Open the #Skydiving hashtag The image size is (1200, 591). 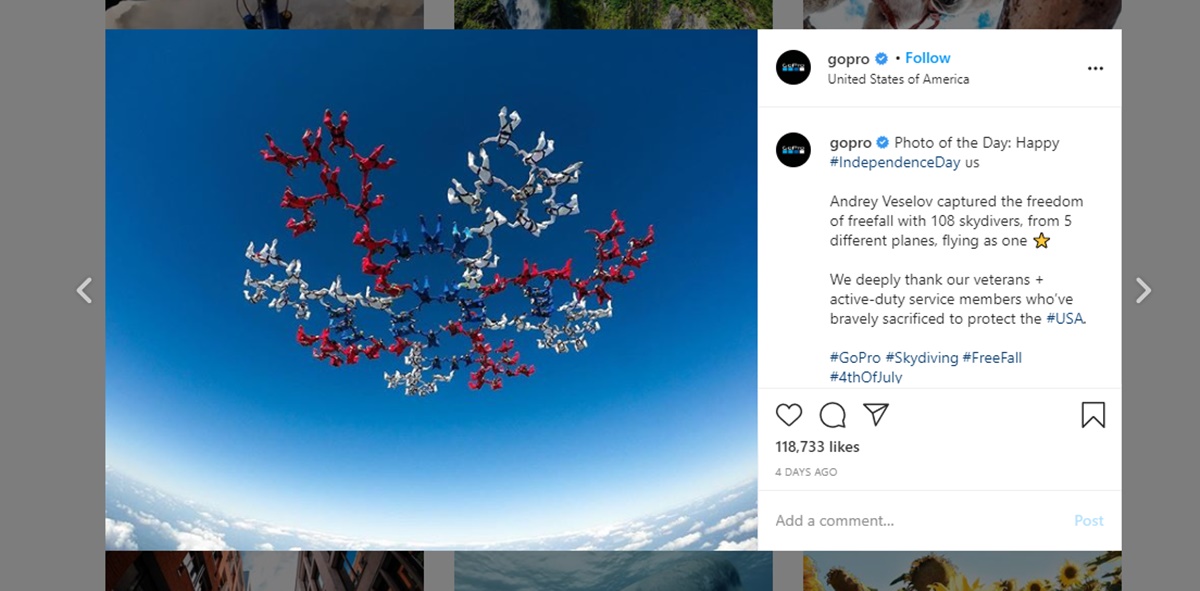tap(921, 357)
